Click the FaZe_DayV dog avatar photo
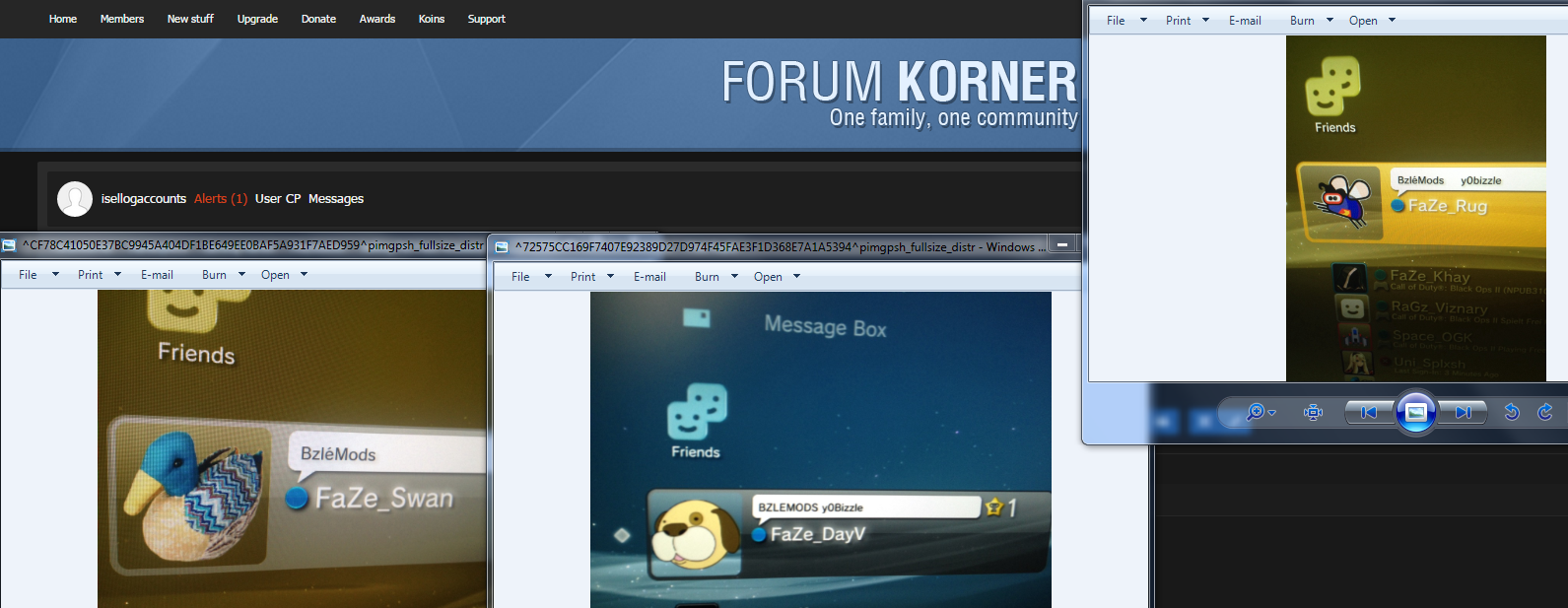 tap(698, 536)
